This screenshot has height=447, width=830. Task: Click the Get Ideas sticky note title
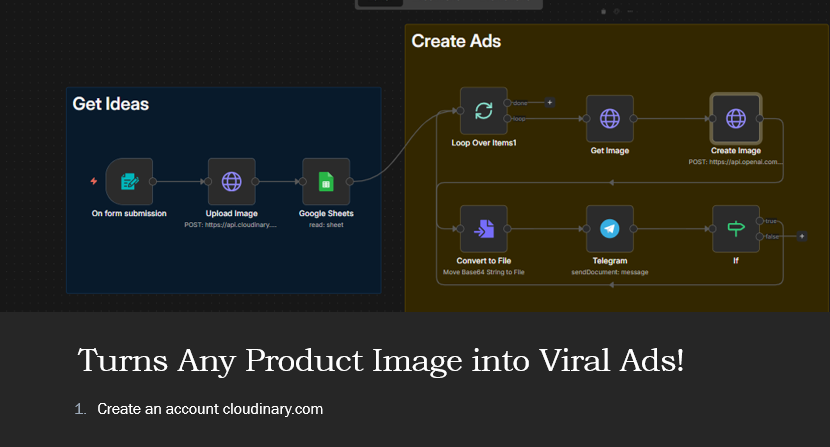(111, 104)
